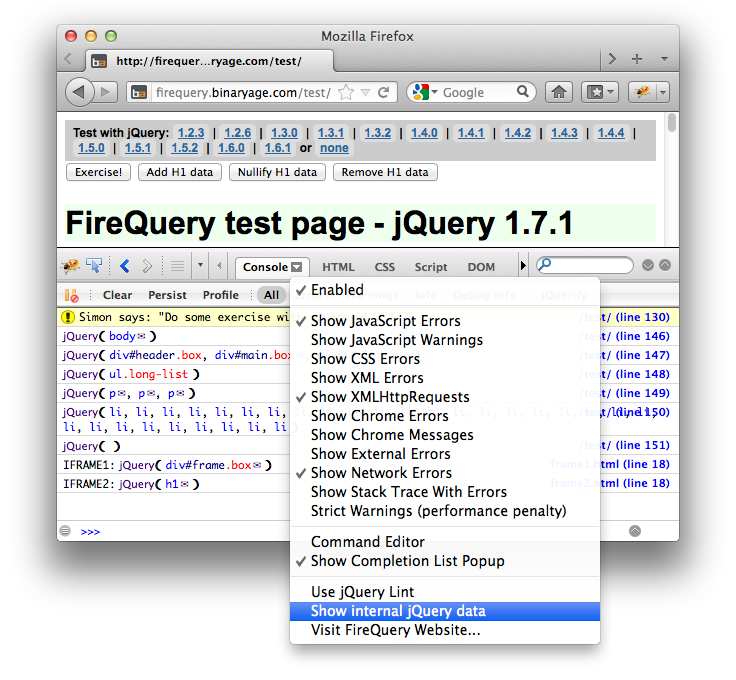Expand the hidden Firebug panels arrow

[522, 267]
